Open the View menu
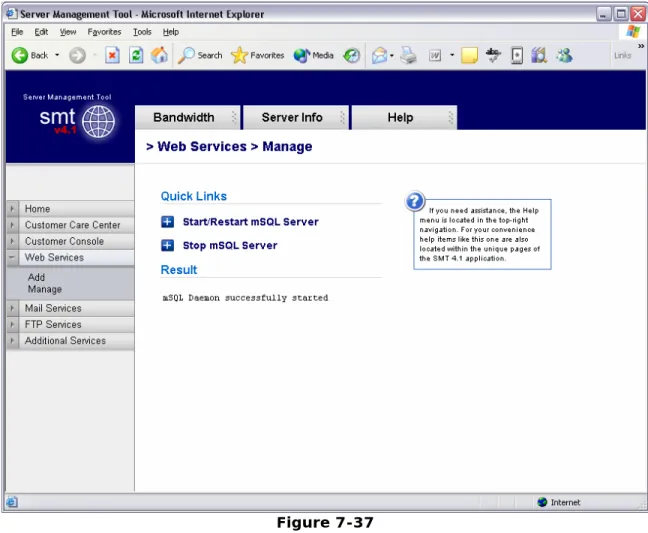 click(68, 32)
